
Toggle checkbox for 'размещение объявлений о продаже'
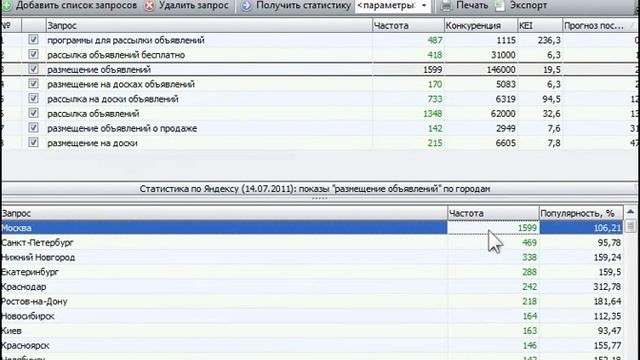tap(33, 128)
